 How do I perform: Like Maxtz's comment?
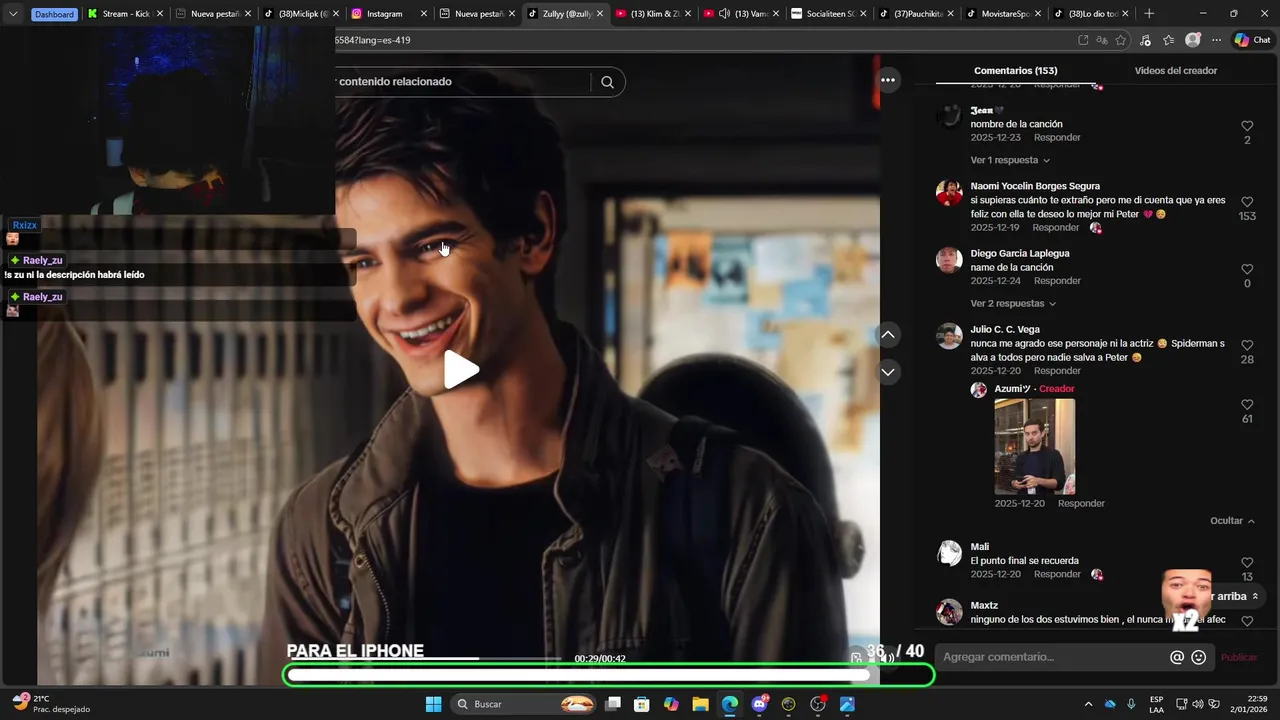1247,621
